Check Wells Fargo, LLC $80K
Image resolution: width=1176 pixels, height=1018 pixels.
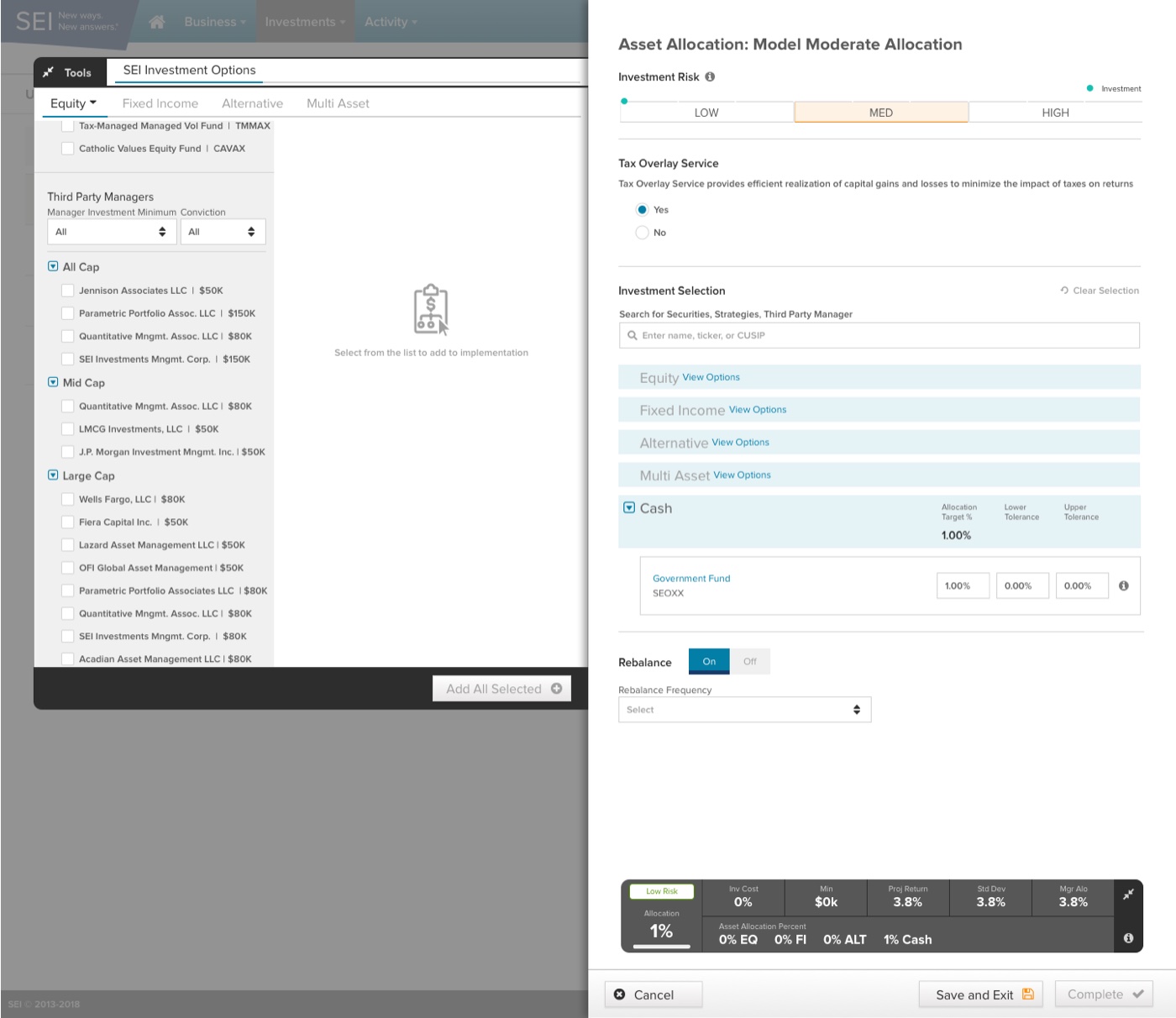[68, 499]
